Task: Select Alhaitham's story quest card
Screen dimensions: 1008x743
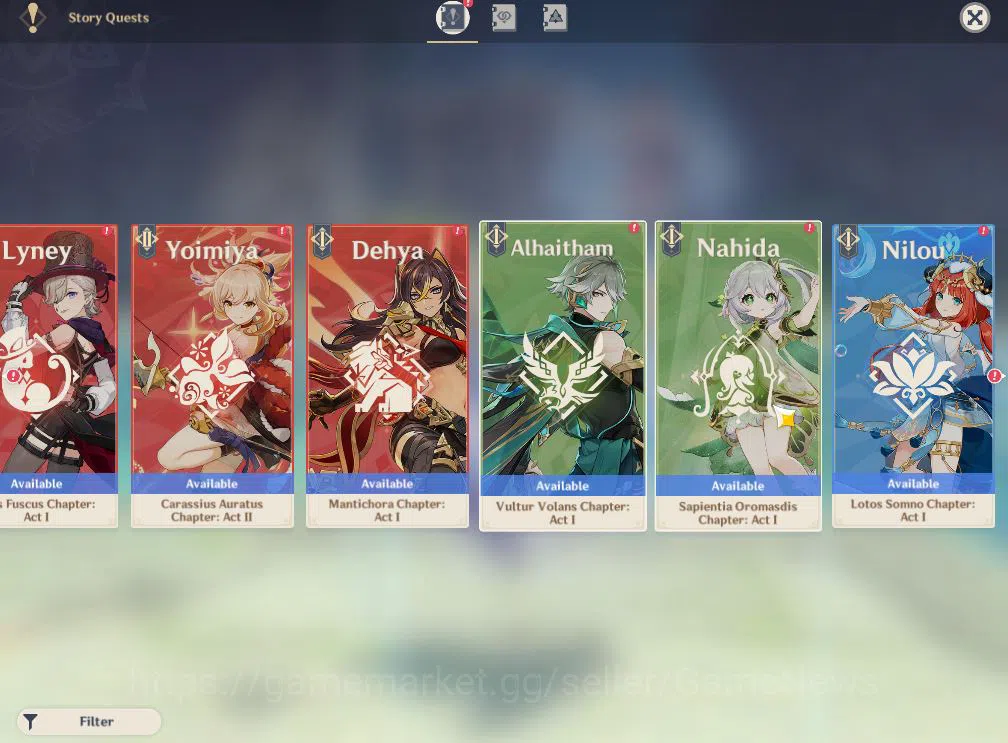Action: (x=562, y=376)
